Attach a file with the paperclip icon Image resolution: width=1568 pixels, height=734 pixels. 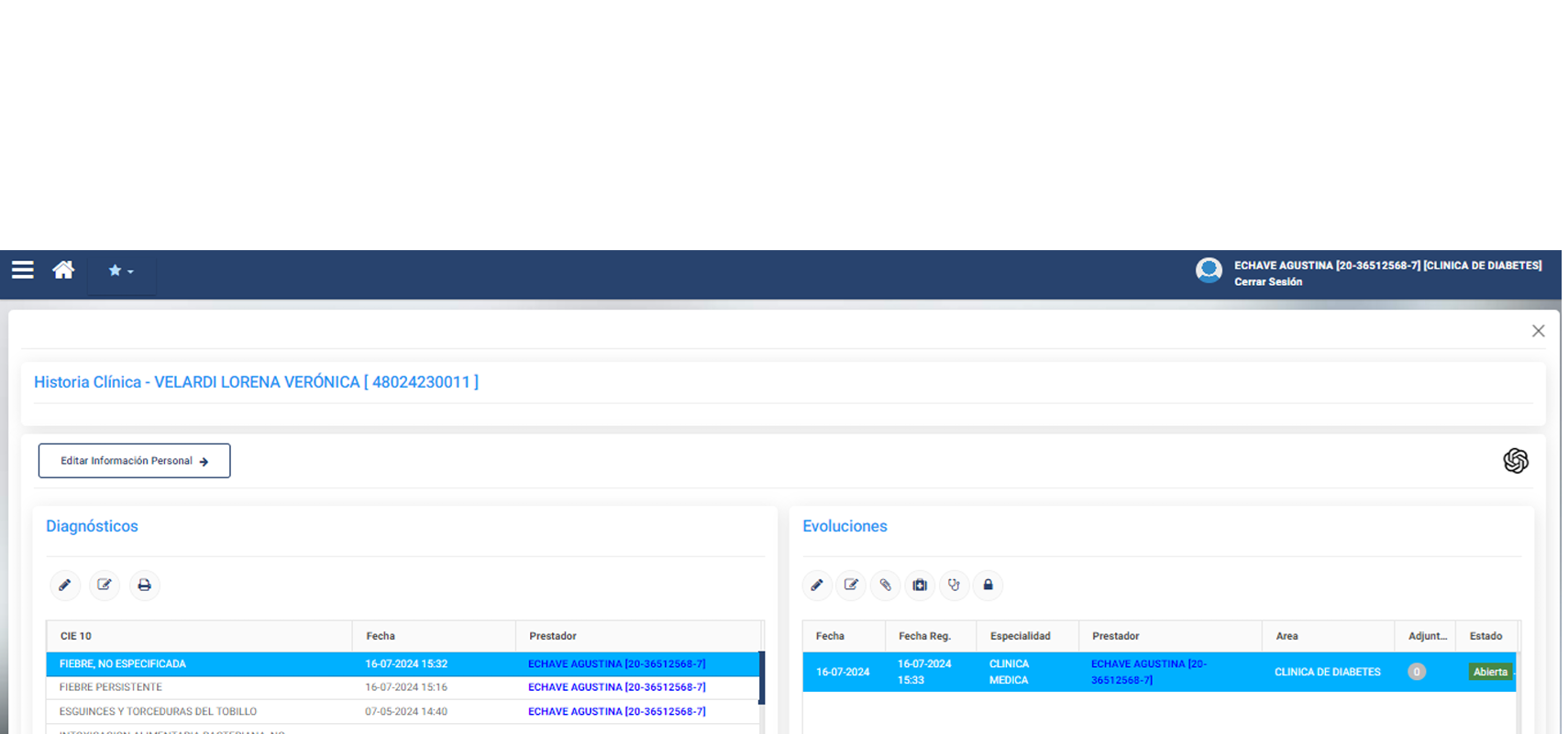click(885, 586)
